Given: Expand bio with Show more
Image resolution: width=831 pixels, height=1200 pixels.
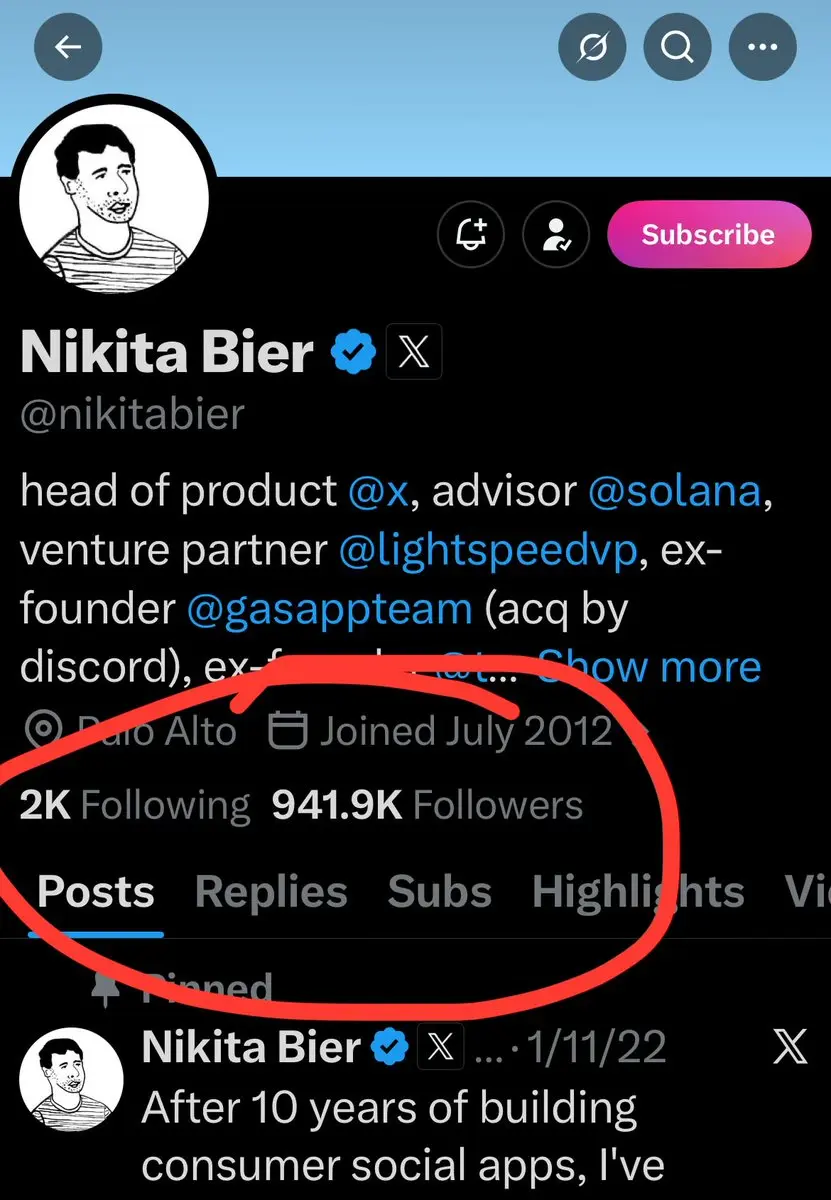Looking at the screenshot, I should [648, 666].
